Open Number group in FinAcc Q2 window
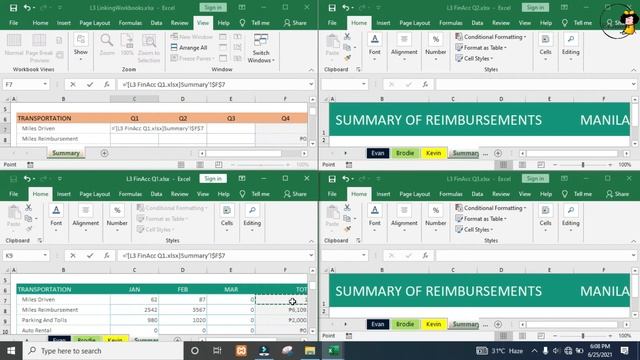This screenshot has width=640, height=360. coord(436,47)
